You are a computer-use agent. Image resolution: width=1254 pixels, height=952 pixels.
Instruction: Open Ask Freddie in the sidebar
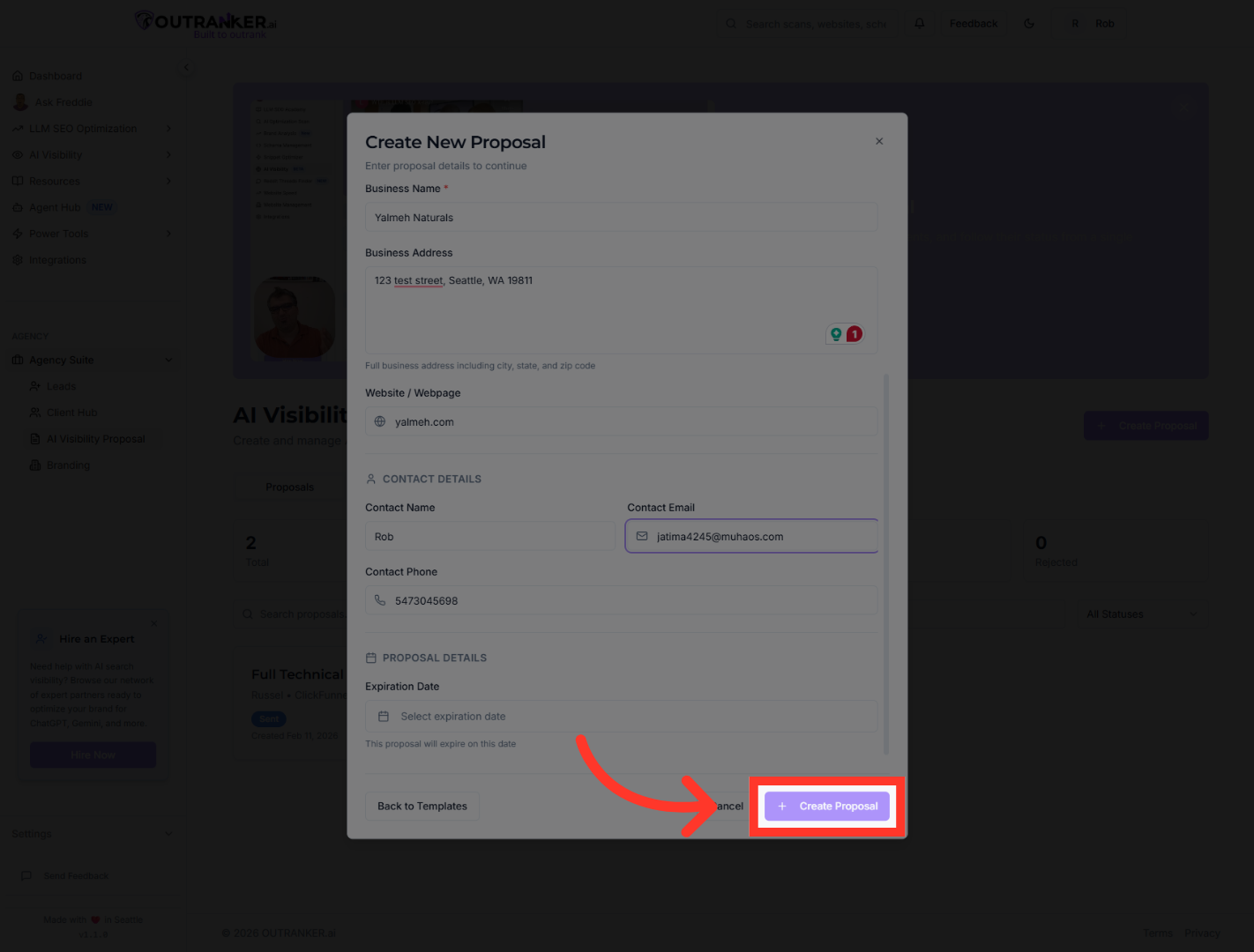[x=63, y=102]
